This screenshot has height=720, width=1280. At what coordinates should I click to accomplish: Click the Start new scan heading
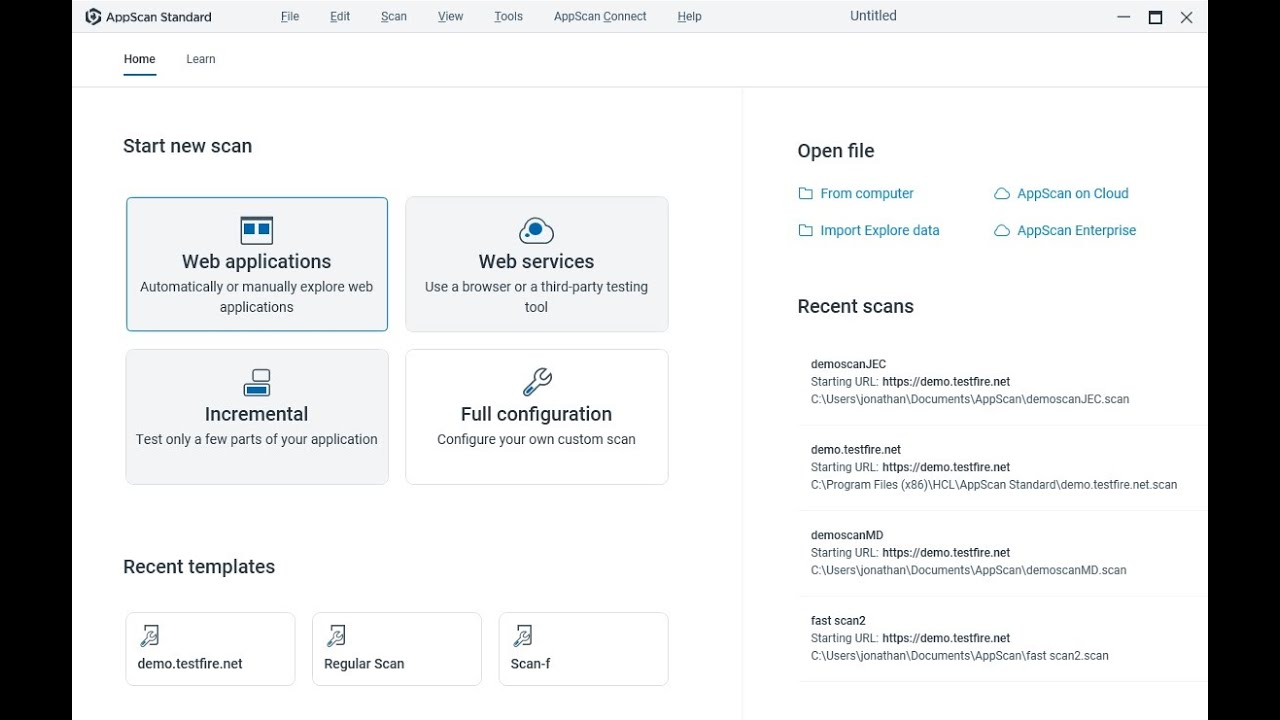188,146
